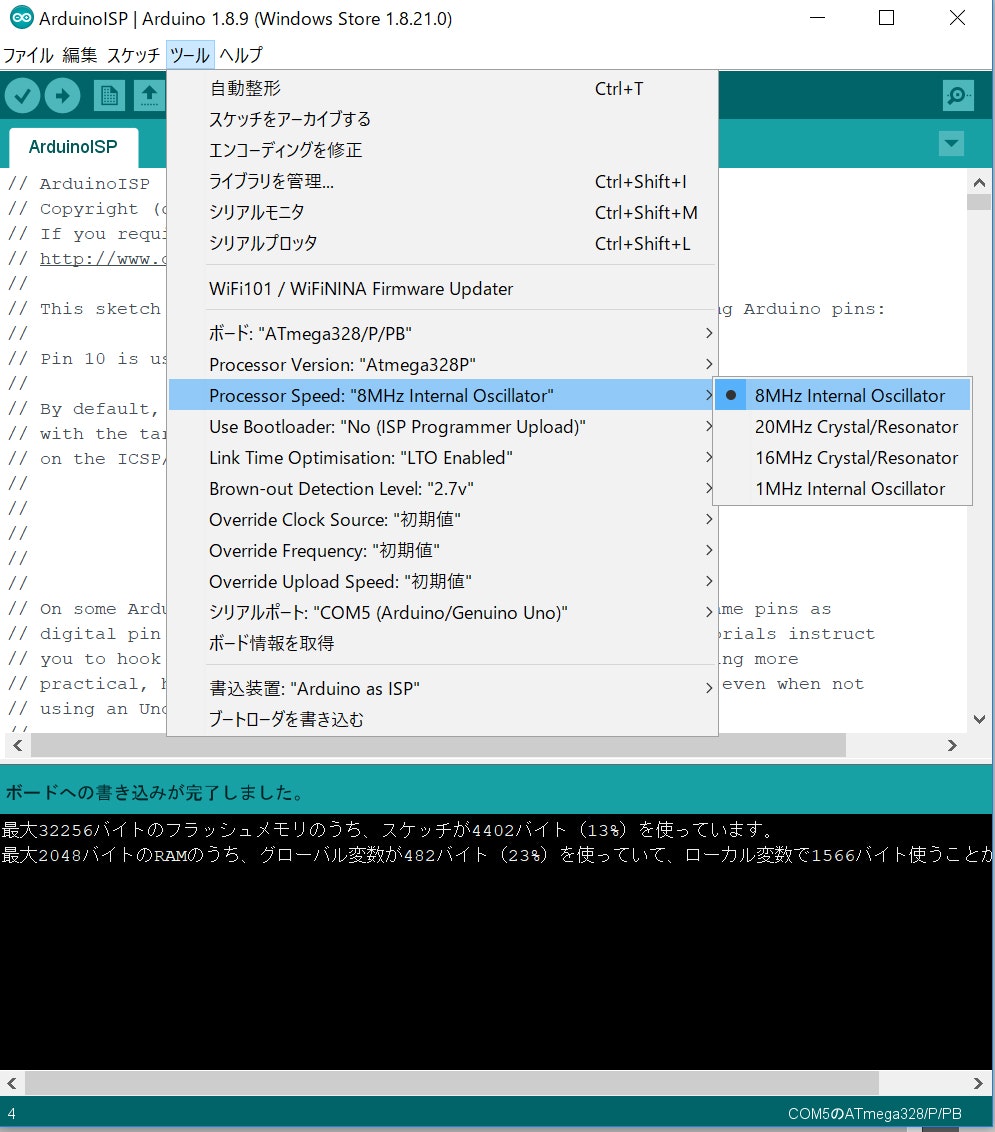
Task: Expand the ボード ATmega328/P/PB submenu
Action: (442, 334)
